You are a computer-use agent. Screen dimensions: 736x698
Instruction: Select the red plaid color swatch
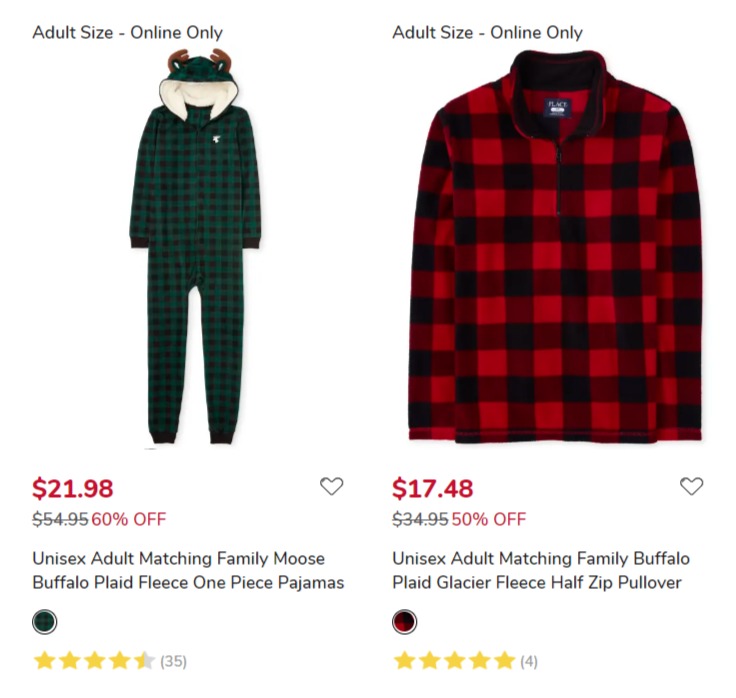point(405,622)
